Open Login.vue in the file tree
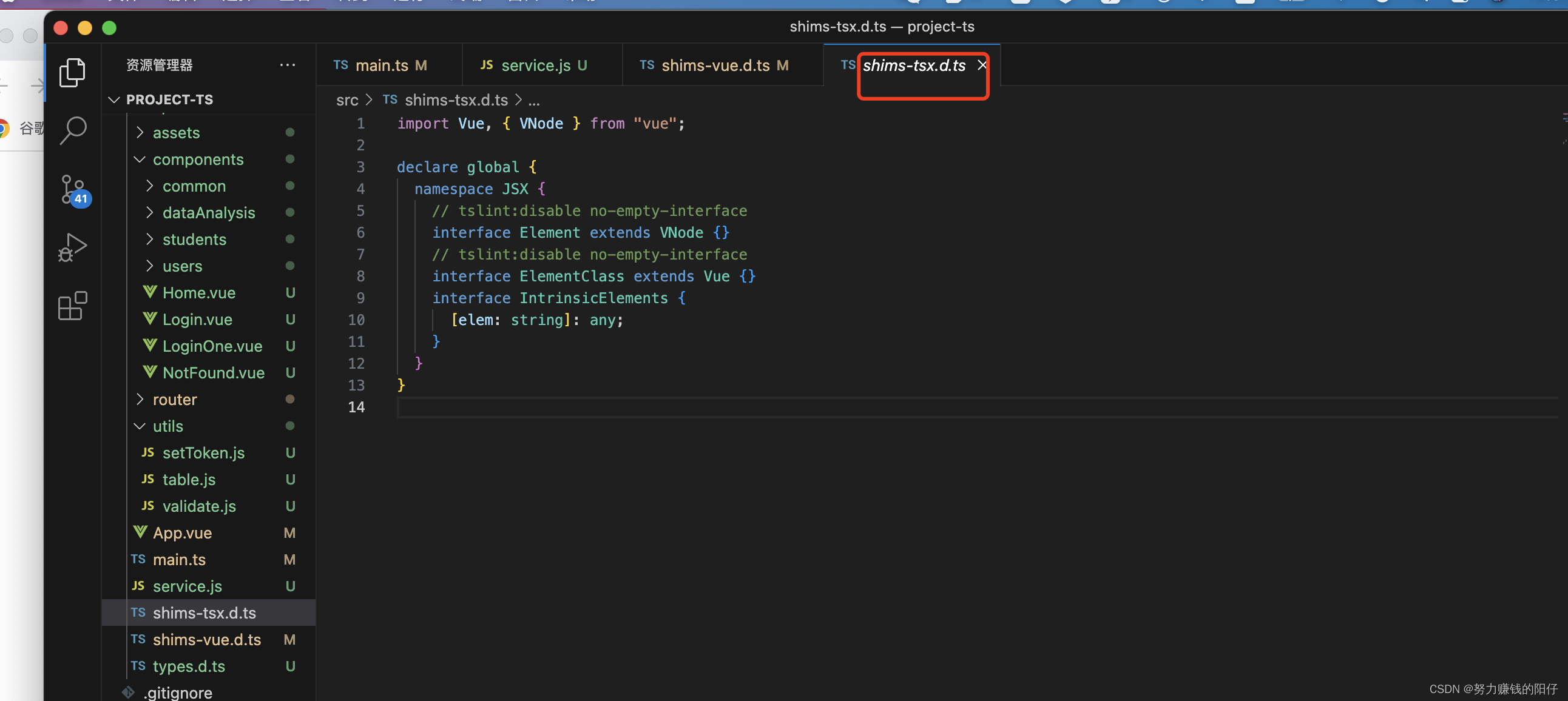The image size is (1568, 701). point(197,320)
